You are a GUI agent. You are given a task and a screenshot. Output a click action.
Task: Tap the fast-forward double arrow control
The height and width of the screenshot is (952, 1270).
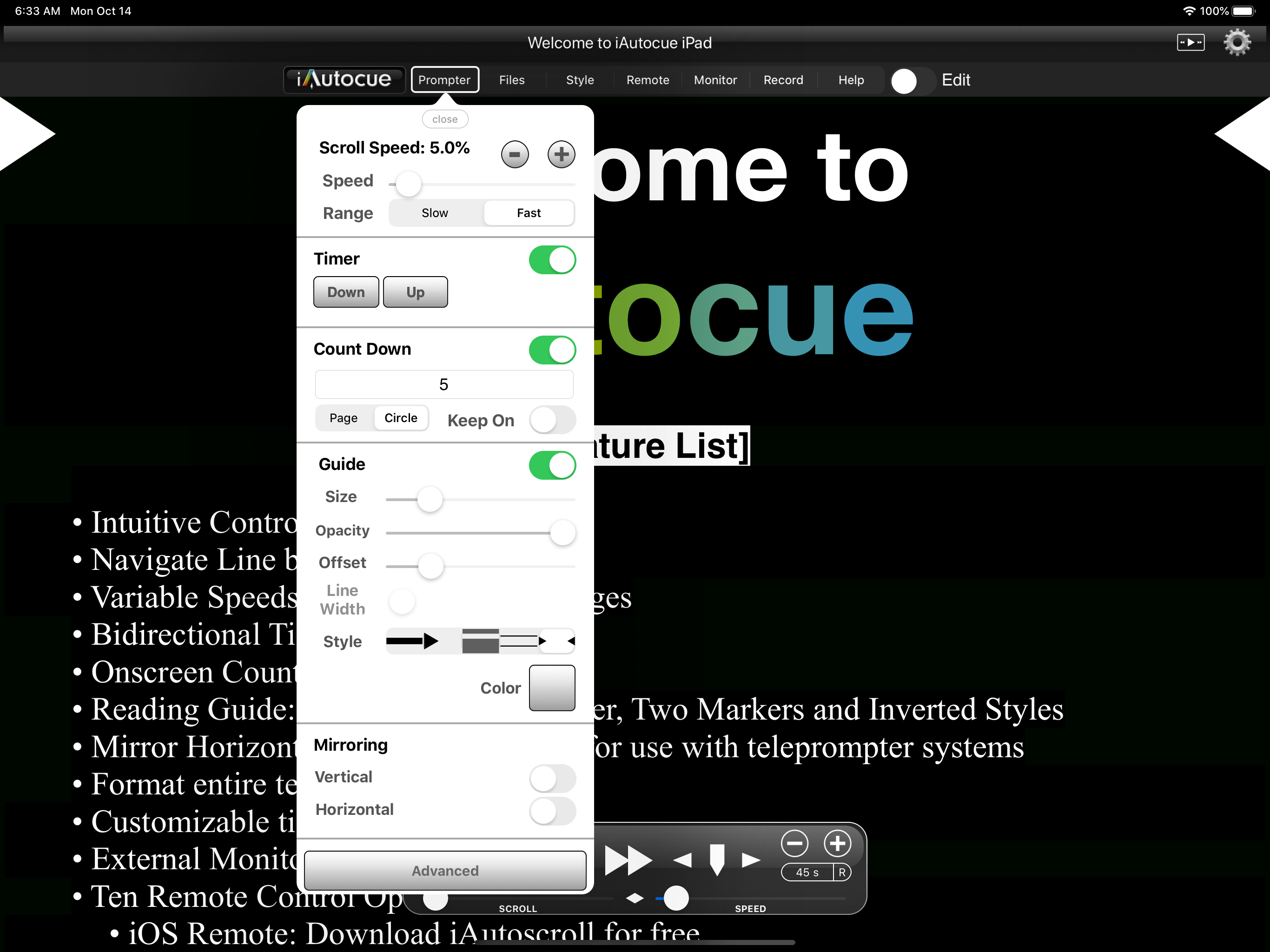628,859
